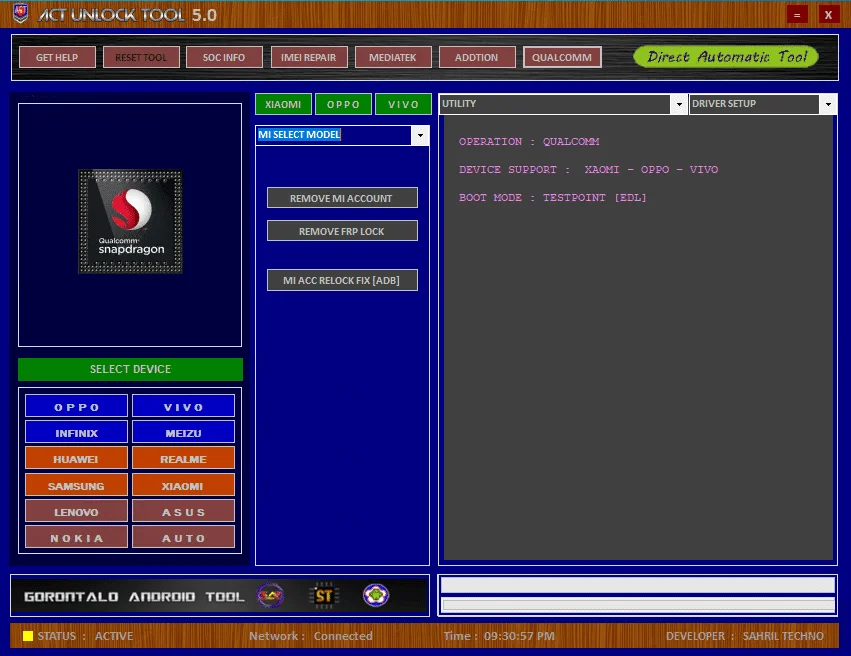This screenshot has width=851, height=656.
Task: Click DEVELOPER : SAHRIL TECHNO text
Action: tap(745, 636)
